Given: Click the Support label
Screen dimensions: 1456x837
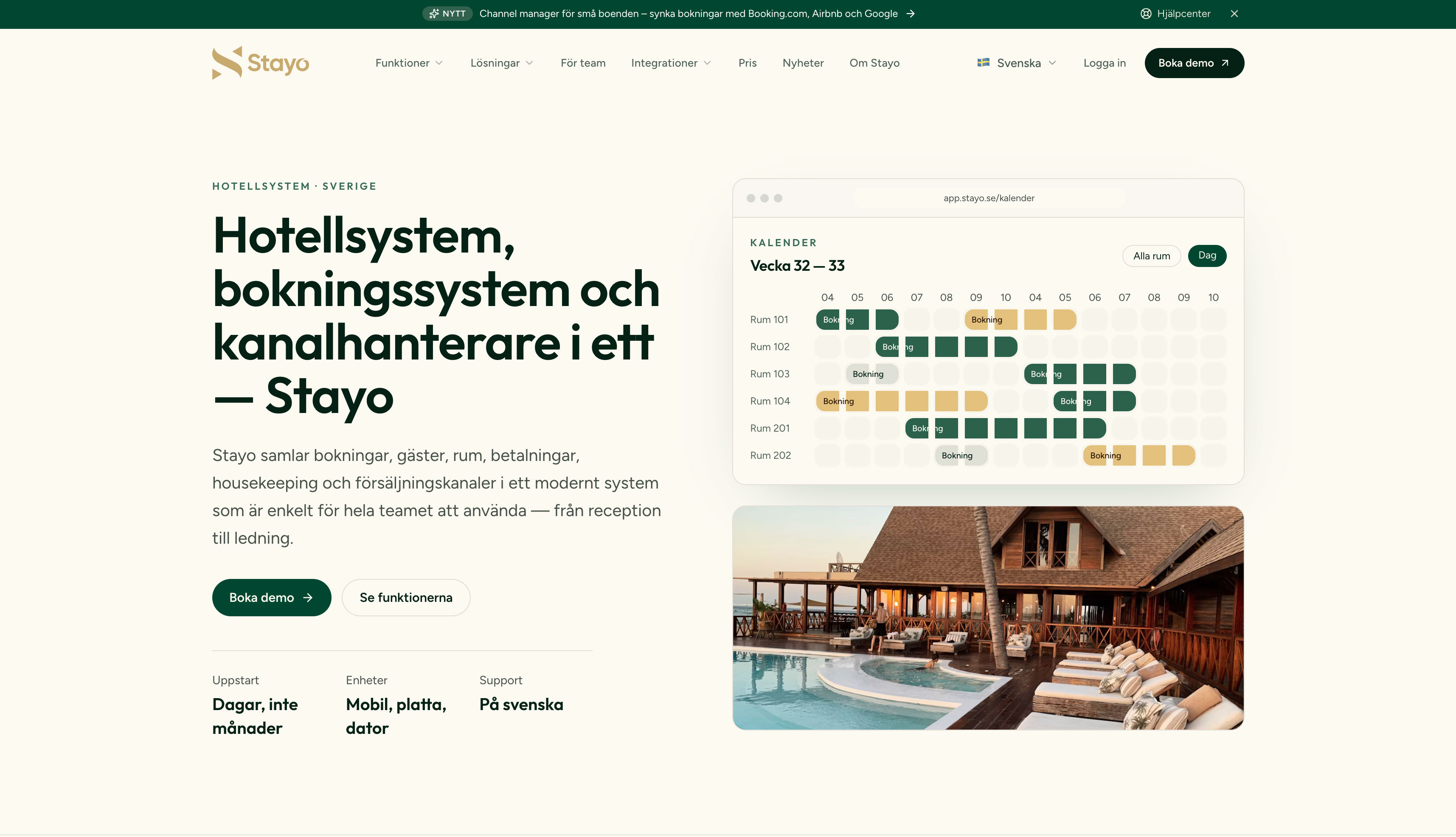Looking at the screenshot, I should click(500, 680).
